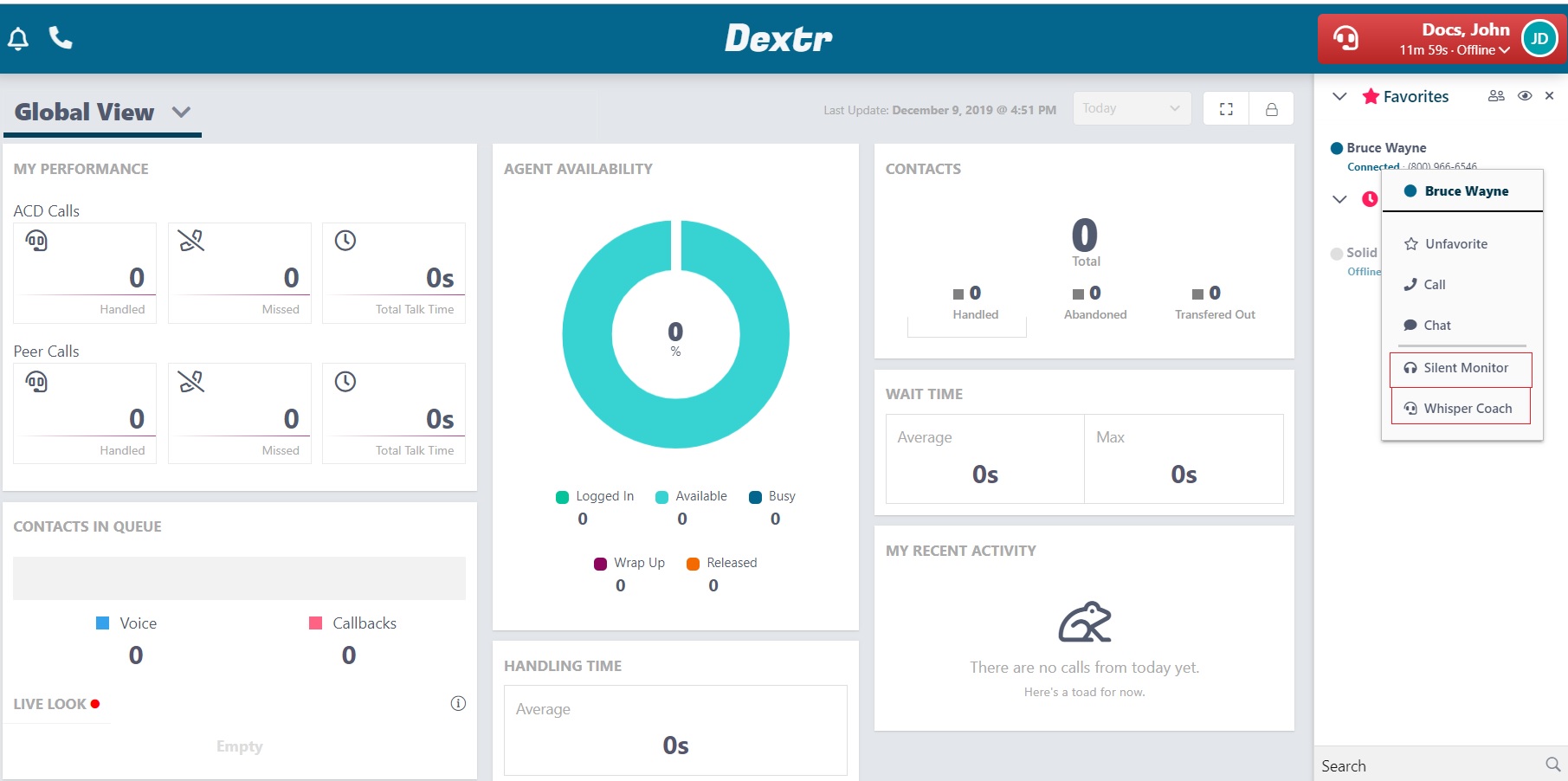Click the search magnifier icon
1568x781 pixels.
pyautogui.click(x=1552, y=765)
